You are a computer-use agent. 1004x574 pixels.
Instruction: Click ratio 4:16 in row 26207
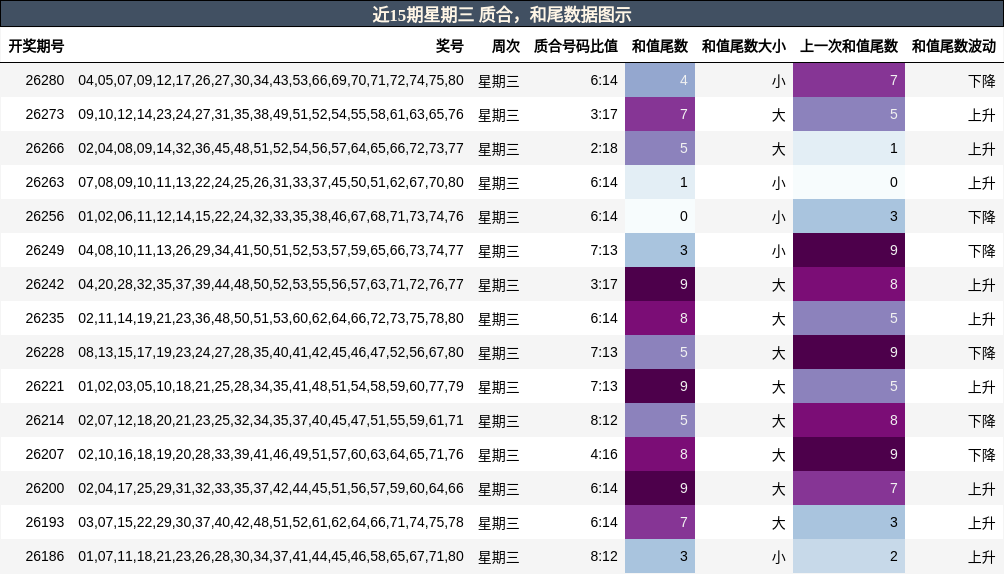click(x=604, y=454)
